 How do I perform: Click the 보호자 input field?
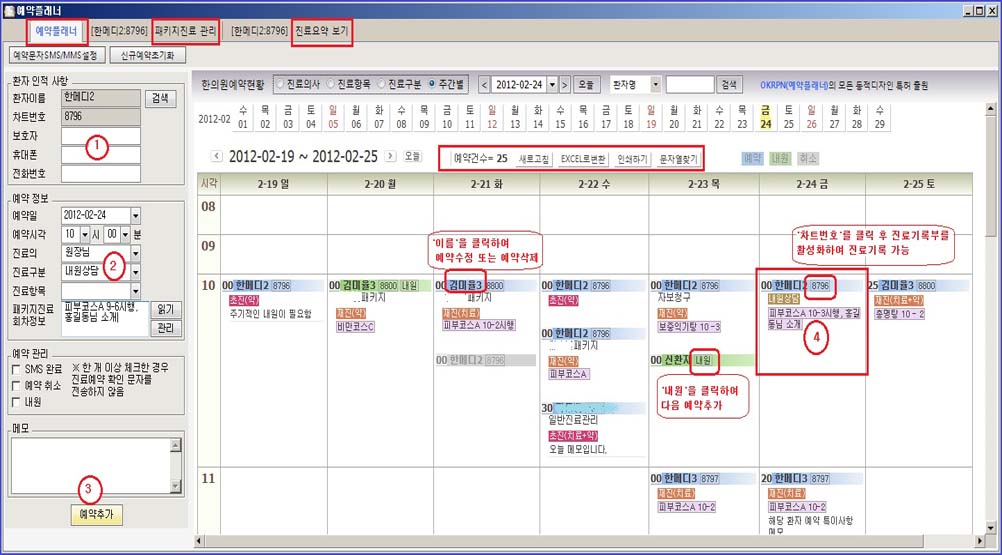click(x=100, y=135)
